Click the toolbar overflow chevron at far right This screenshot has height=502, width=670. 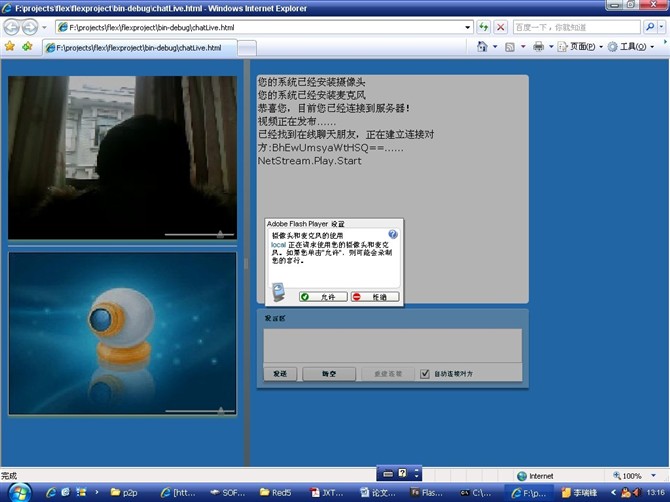coord(665,42)
